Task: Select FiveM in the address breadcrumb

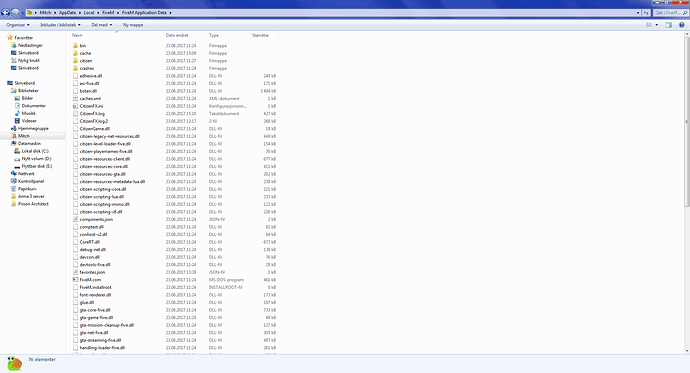Action: click(x=108, y=13)
